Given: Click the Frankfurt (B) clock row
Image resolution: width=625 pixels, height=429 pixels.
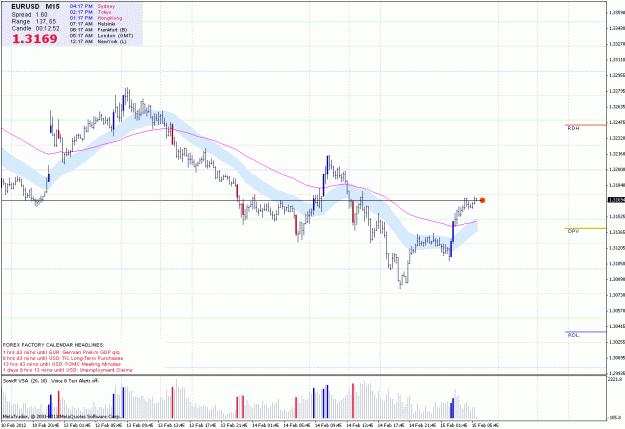Looking at the screenshot, I should 98,30.
